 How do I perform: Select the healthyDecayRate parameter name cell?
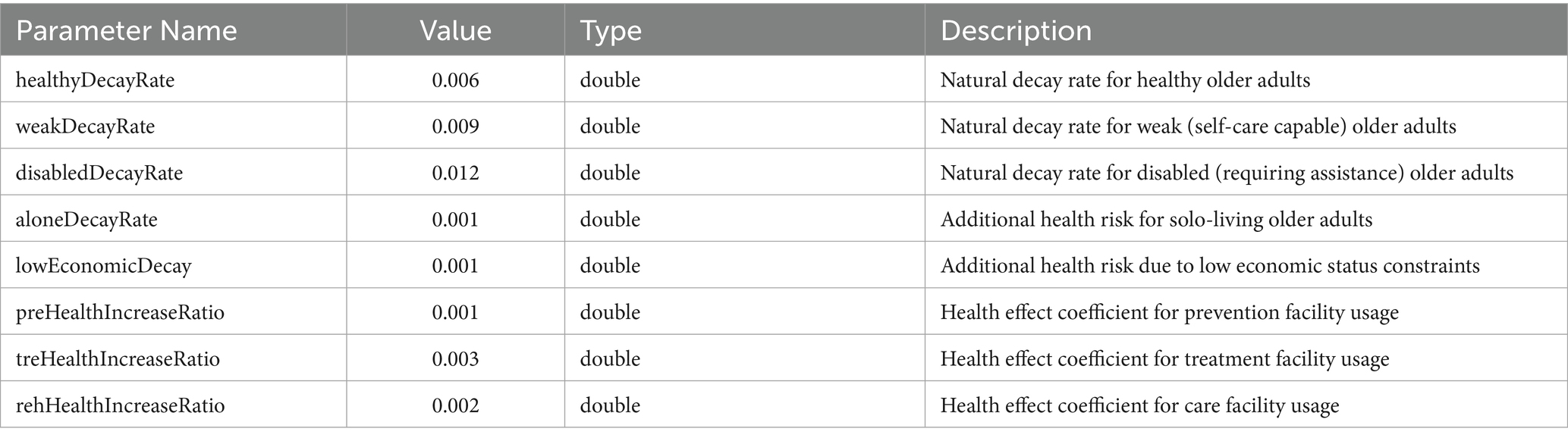point(95,80)
